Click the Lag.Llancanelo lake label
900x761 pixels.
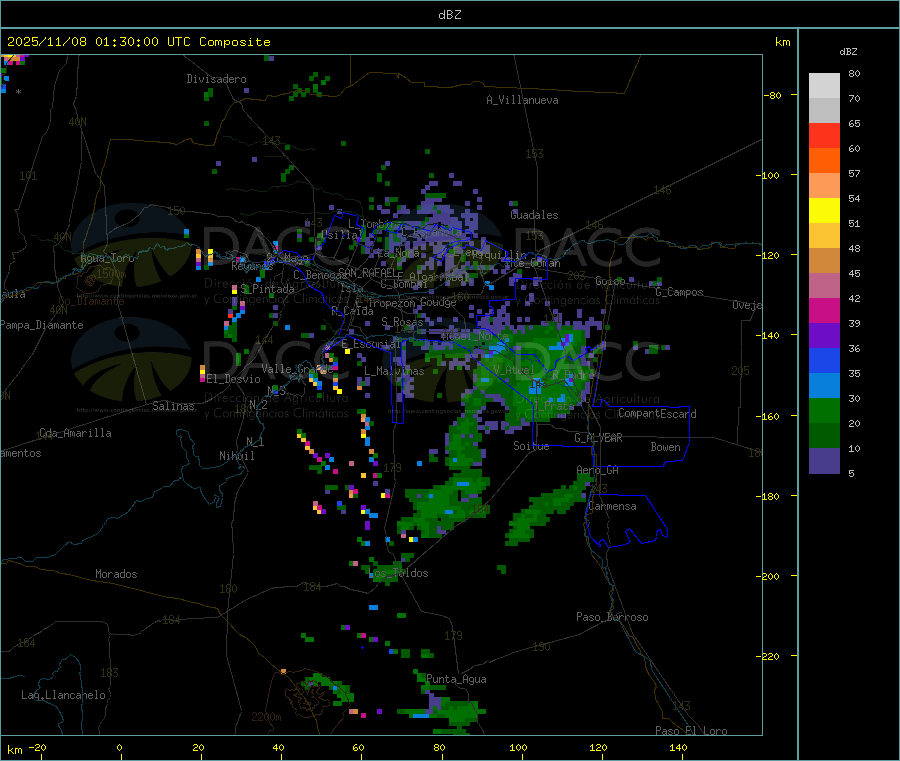64,695
